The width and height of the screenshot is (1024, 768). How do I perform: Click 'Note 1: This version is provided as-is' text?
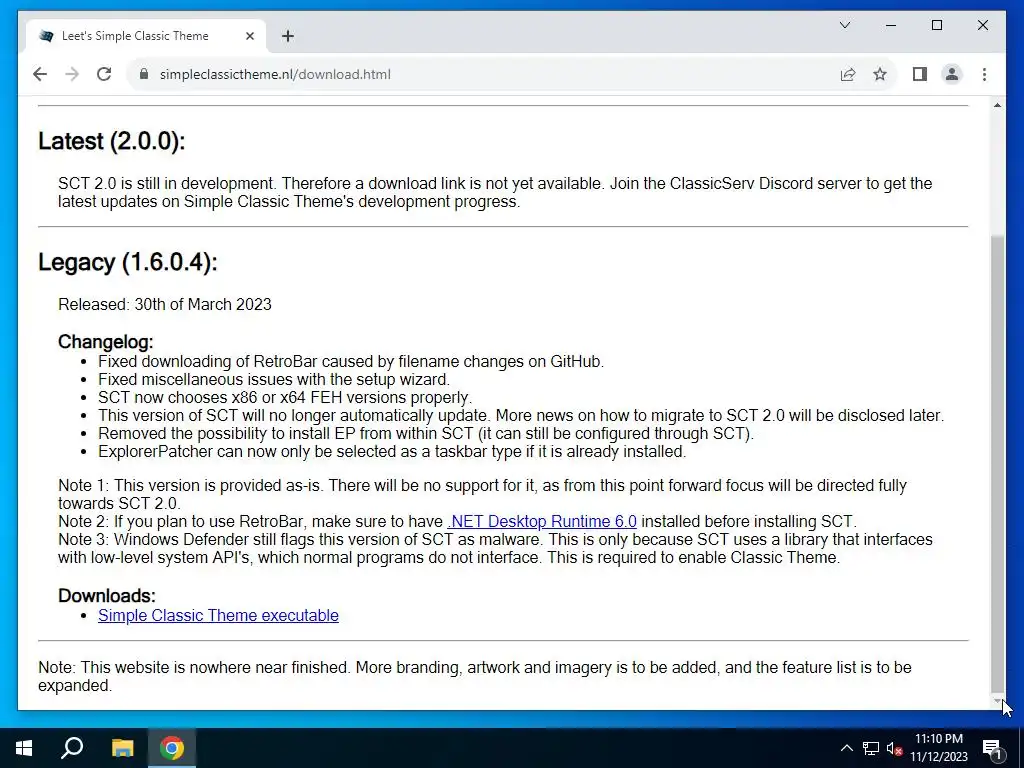(x=482, y=494)
